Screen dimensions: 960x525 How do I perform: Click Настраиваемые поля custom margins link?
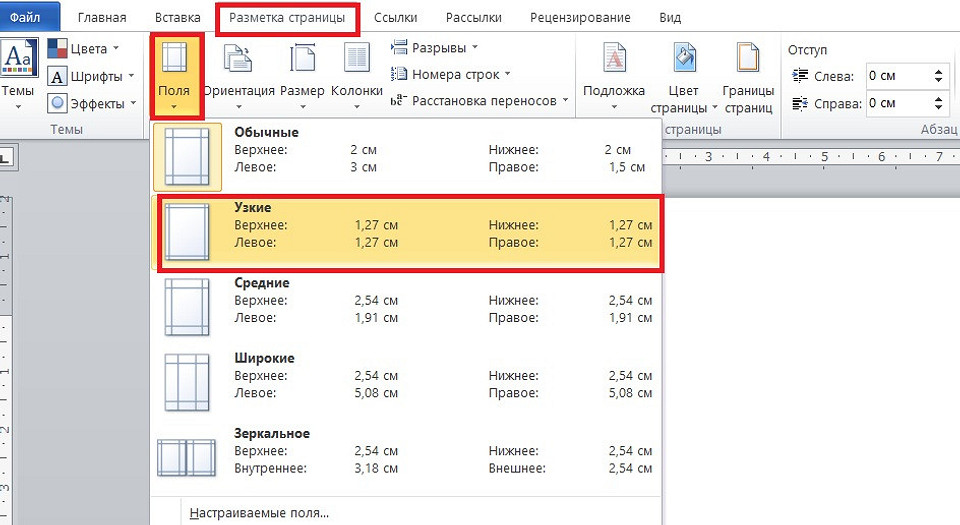click(x=258, y=514)
